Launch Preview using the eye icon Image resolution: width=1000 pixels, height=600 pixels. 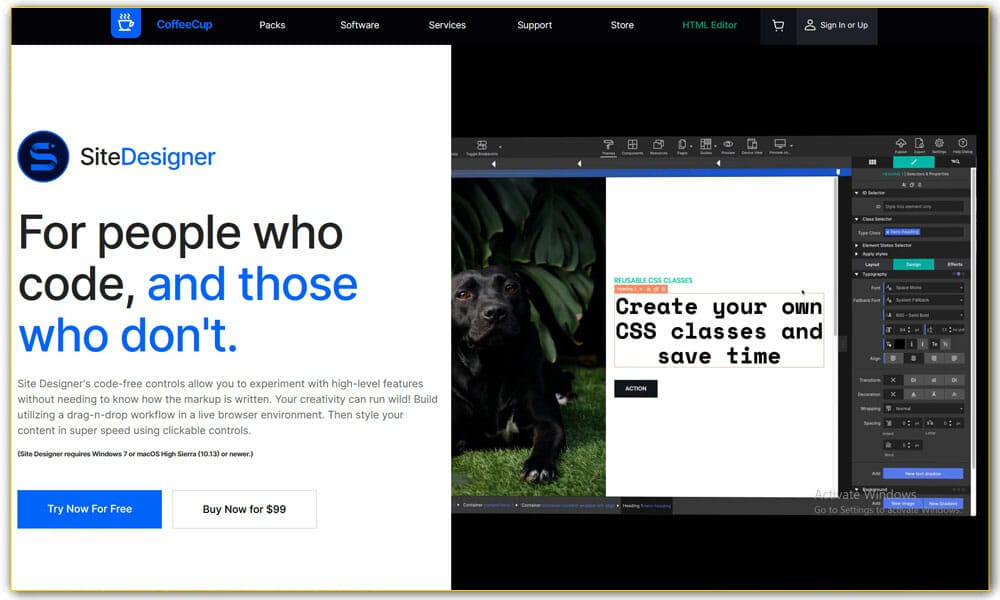tap(727, 146)
